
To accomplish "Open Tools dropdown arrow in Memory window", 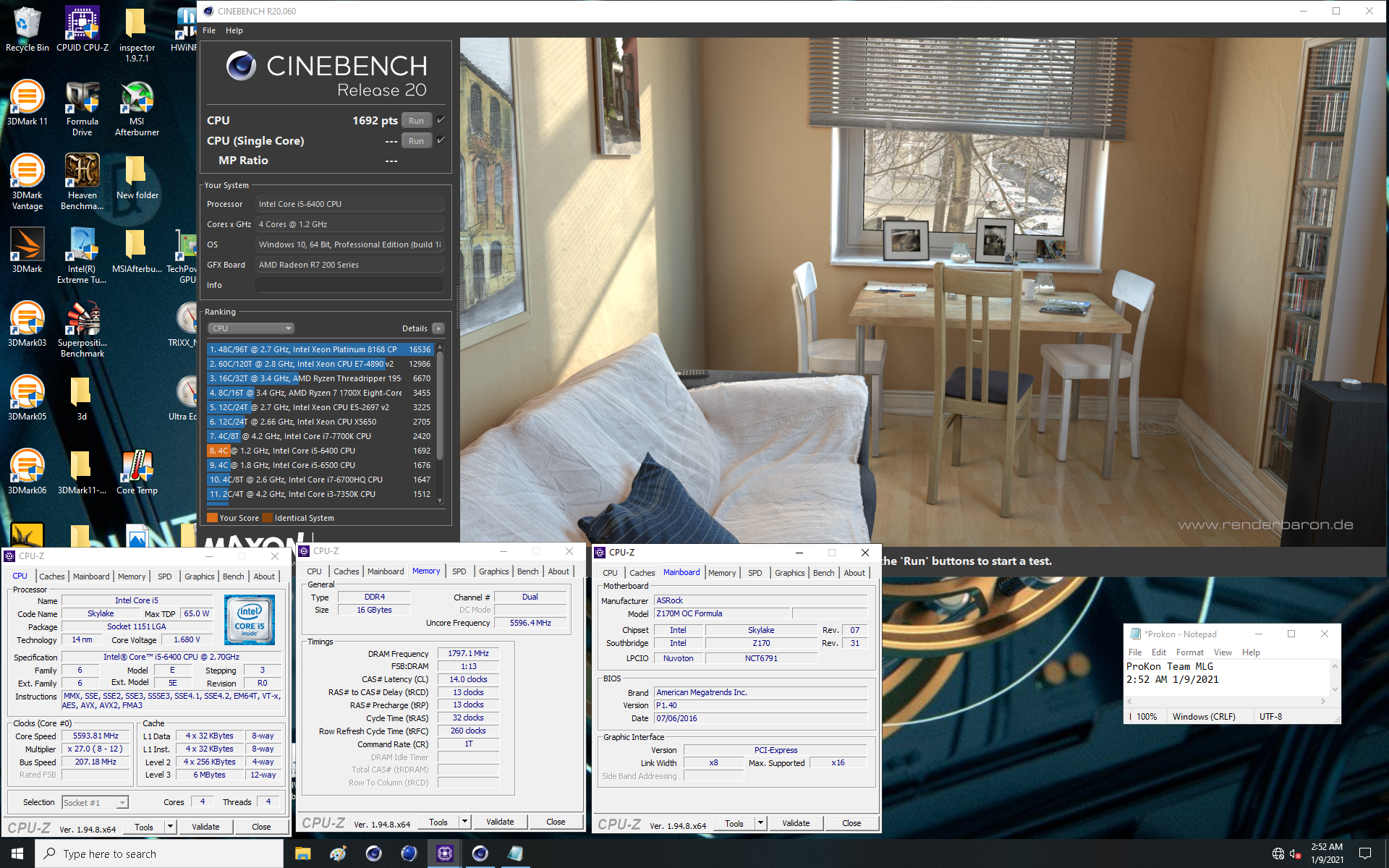I will point(464,822).
